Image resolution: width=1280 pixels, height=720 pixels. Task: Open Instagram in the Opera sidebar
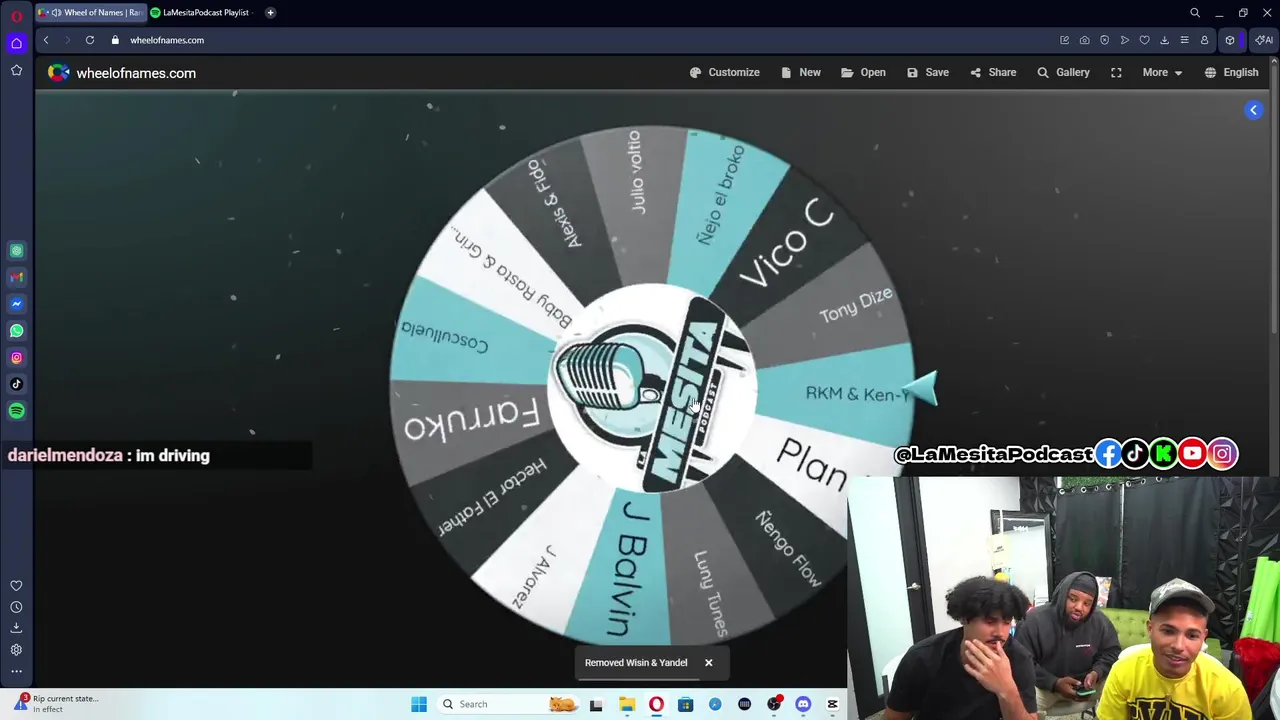16,357
